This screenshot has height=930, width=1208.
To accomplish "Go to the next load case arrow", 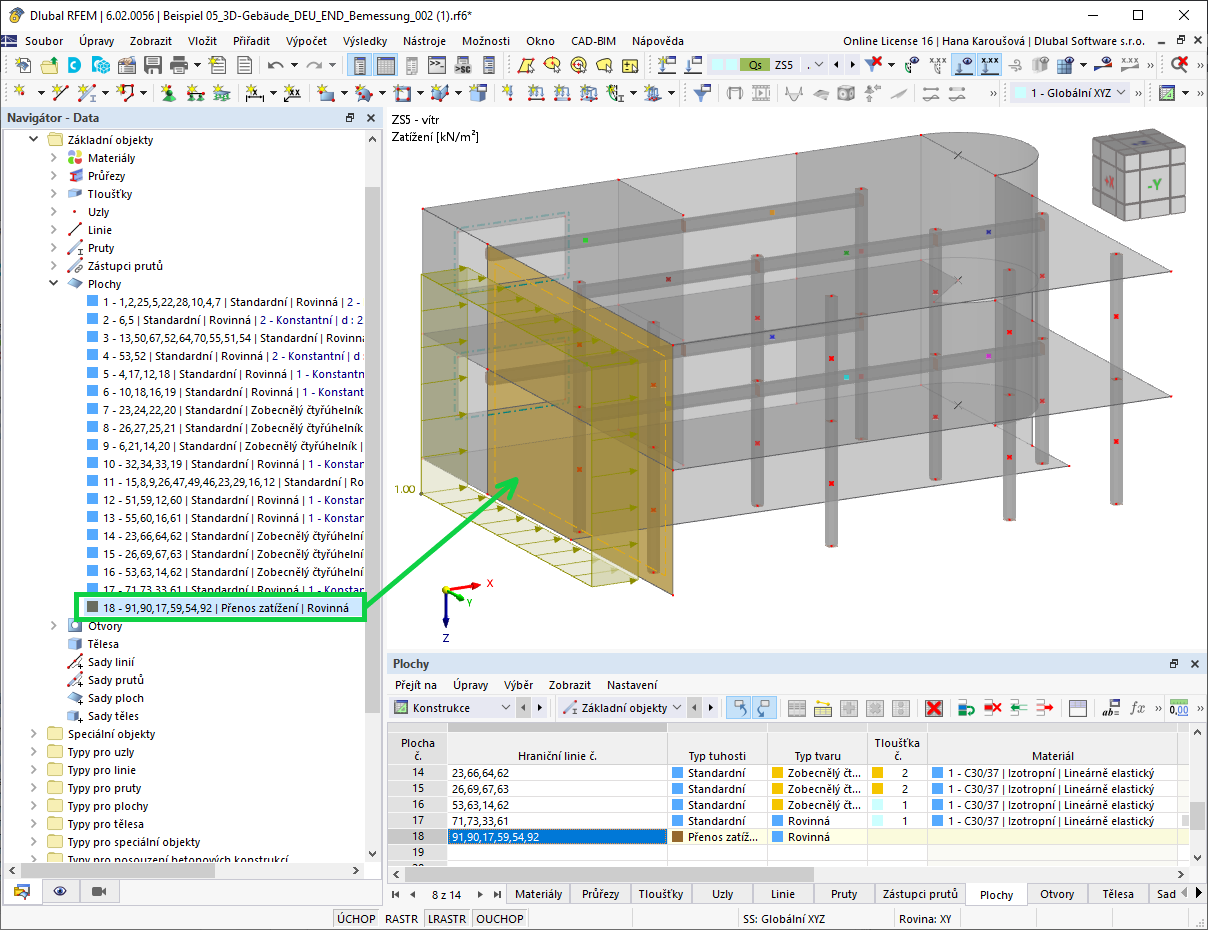I will [x=852, y=65].
